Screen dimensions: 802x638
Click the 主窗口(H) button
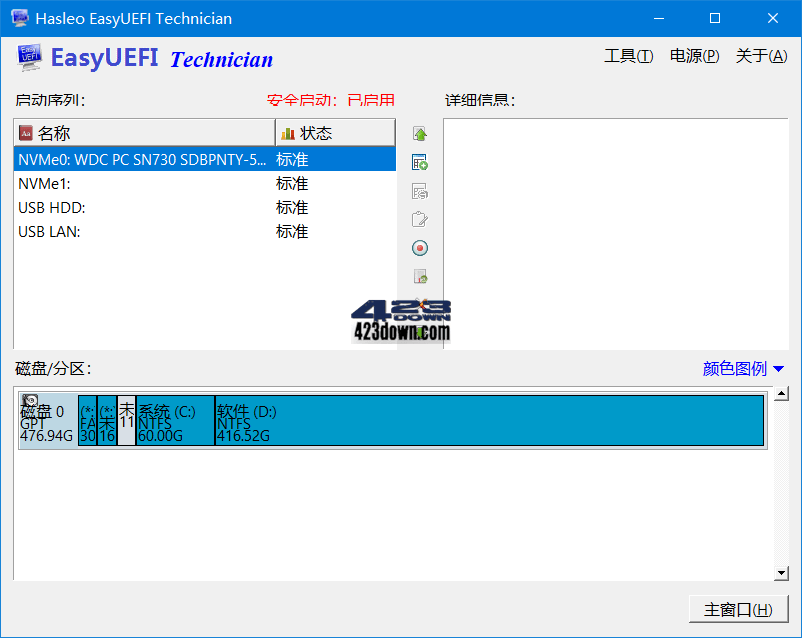[738, 609]
